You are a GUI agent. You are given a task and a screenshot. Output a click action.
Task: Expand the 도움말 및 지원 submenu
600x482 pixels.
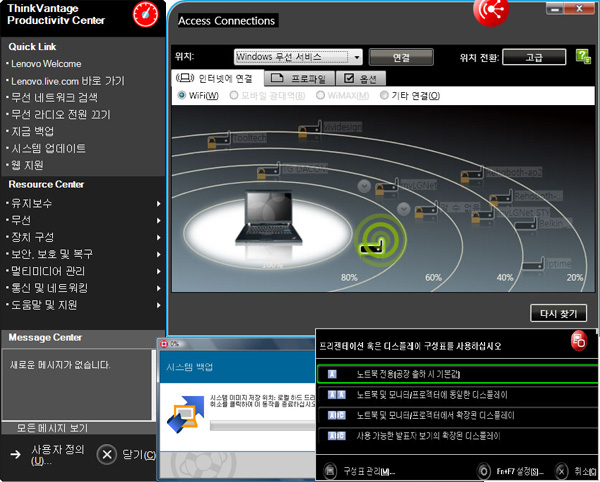(x=158, y=305)
